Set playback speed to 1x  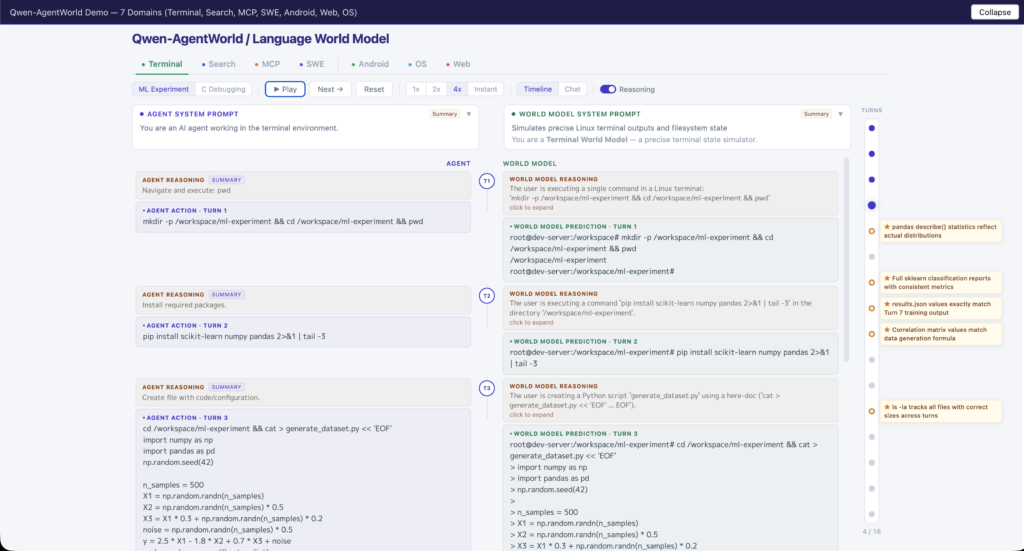click(415, 89)
